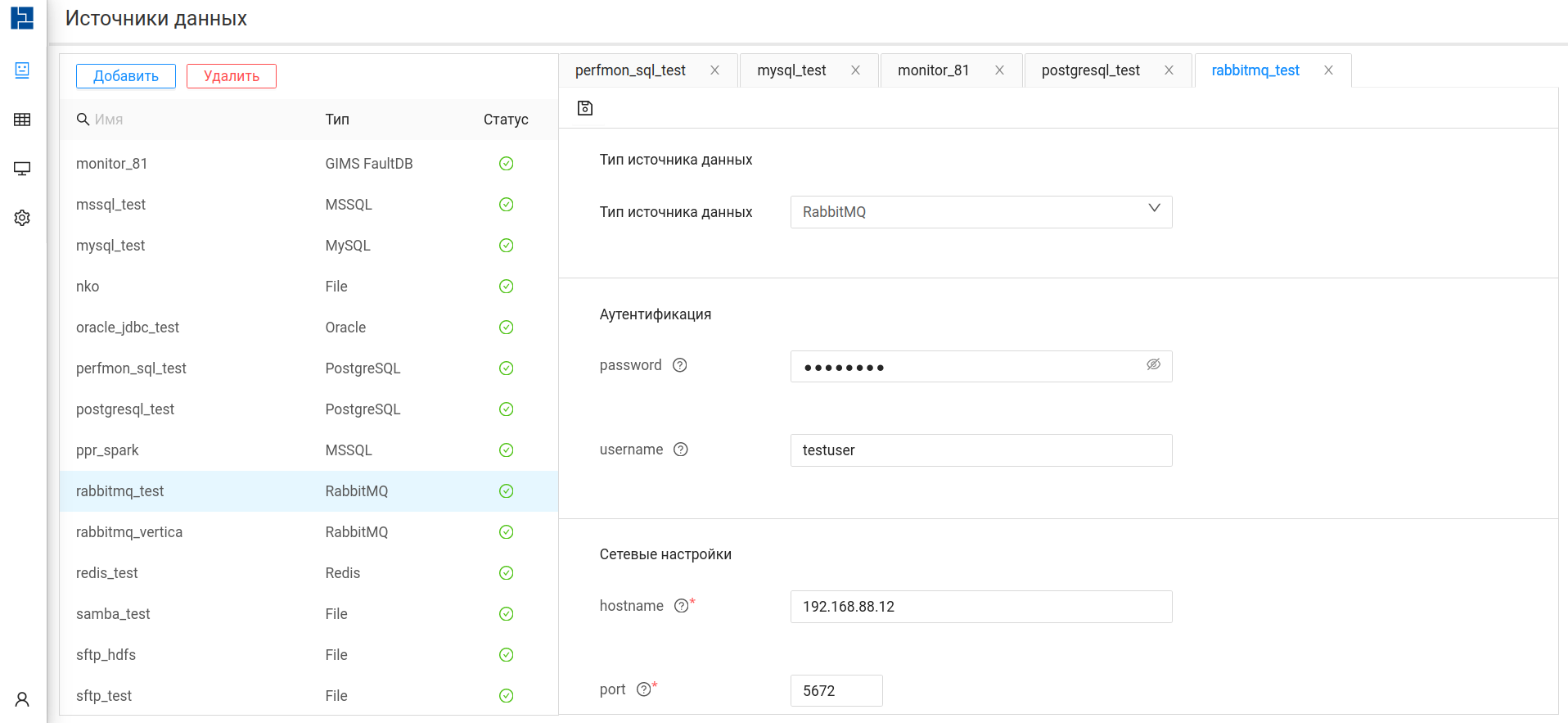Click the Удалить button
The image size is (1568, 723).
[232, 76]
